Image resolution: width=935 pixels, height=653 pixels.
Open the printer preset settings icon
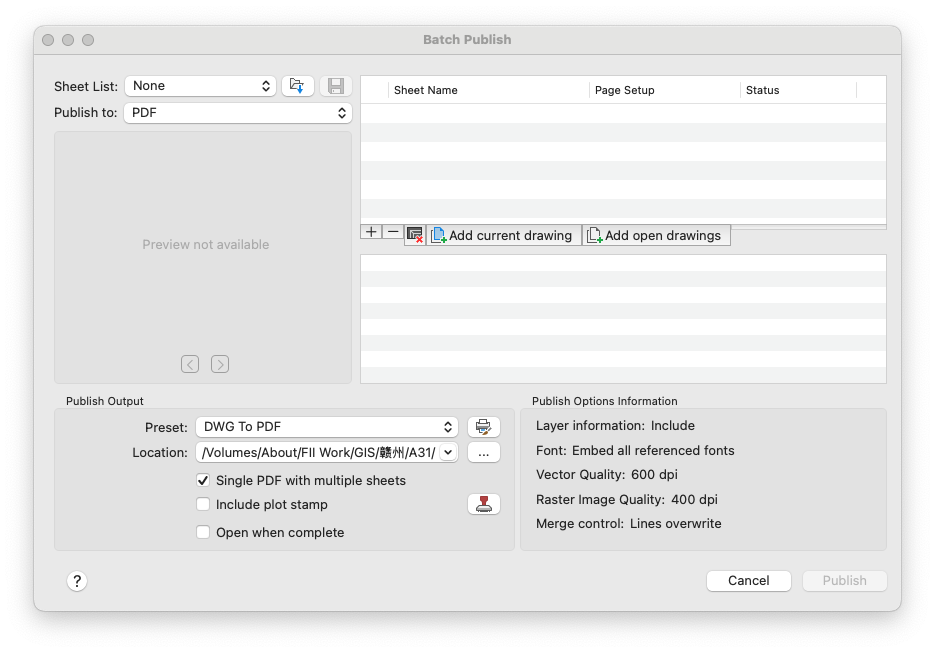pos(483,427)
